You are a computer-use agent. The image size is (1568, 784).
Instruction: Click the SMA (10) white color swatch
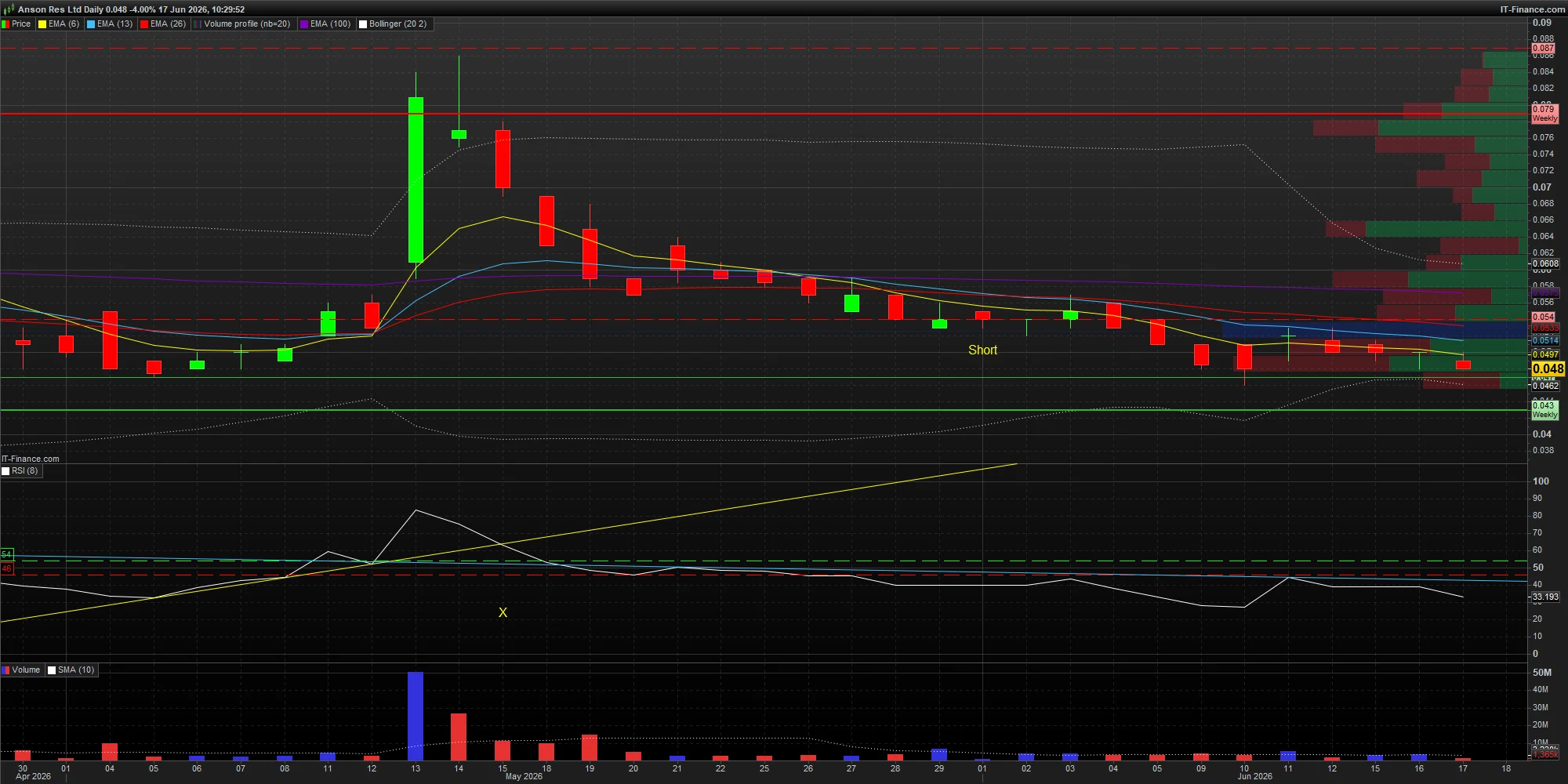[52, 670]
